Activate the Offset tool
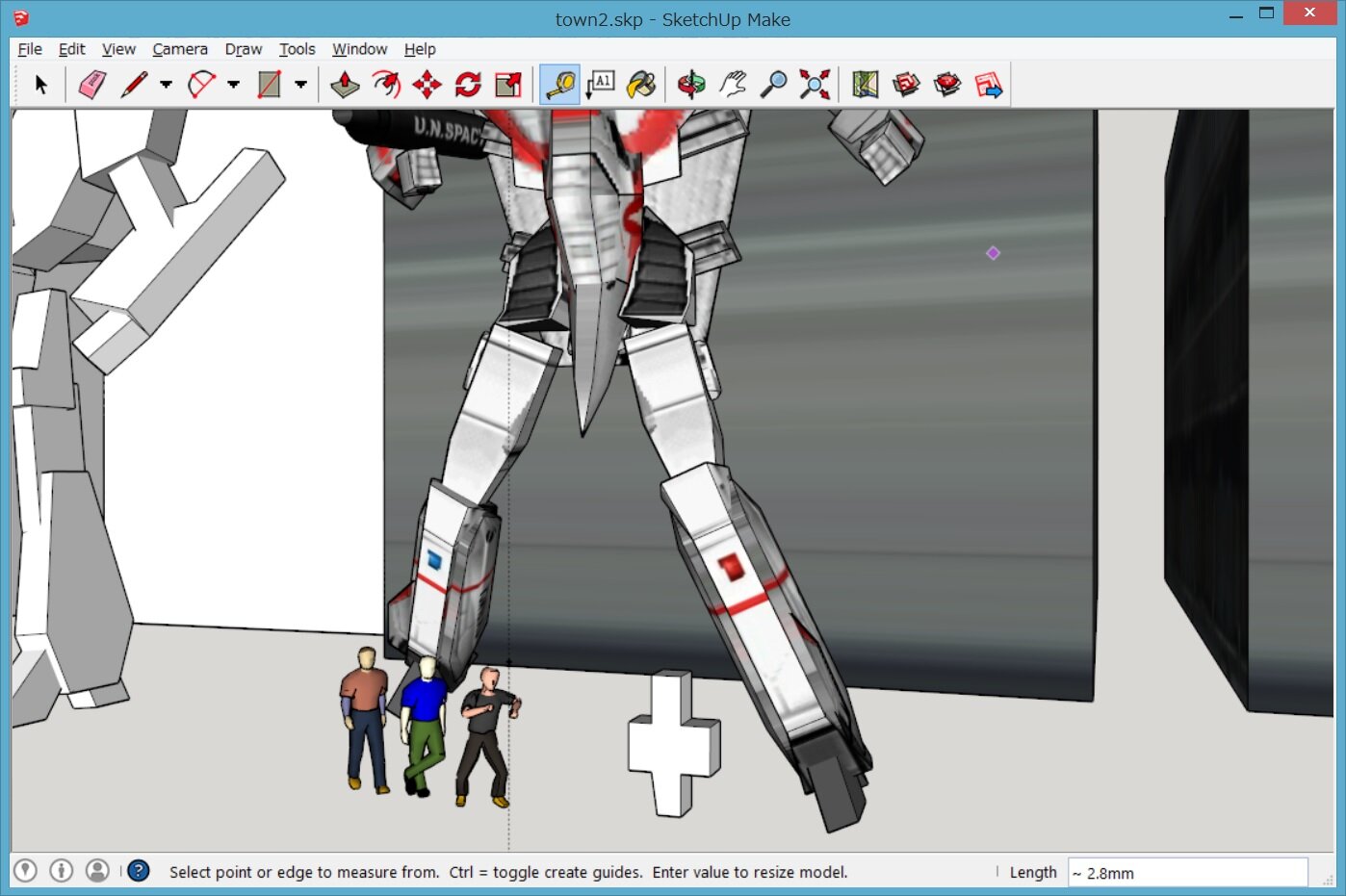Screen dimensions: 1346x896 [x=386, y=85]
